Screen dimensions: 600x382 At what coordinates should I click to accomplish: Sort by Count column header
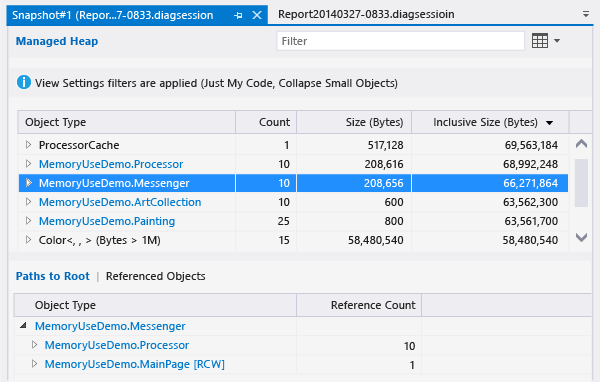tap(266, 122)
